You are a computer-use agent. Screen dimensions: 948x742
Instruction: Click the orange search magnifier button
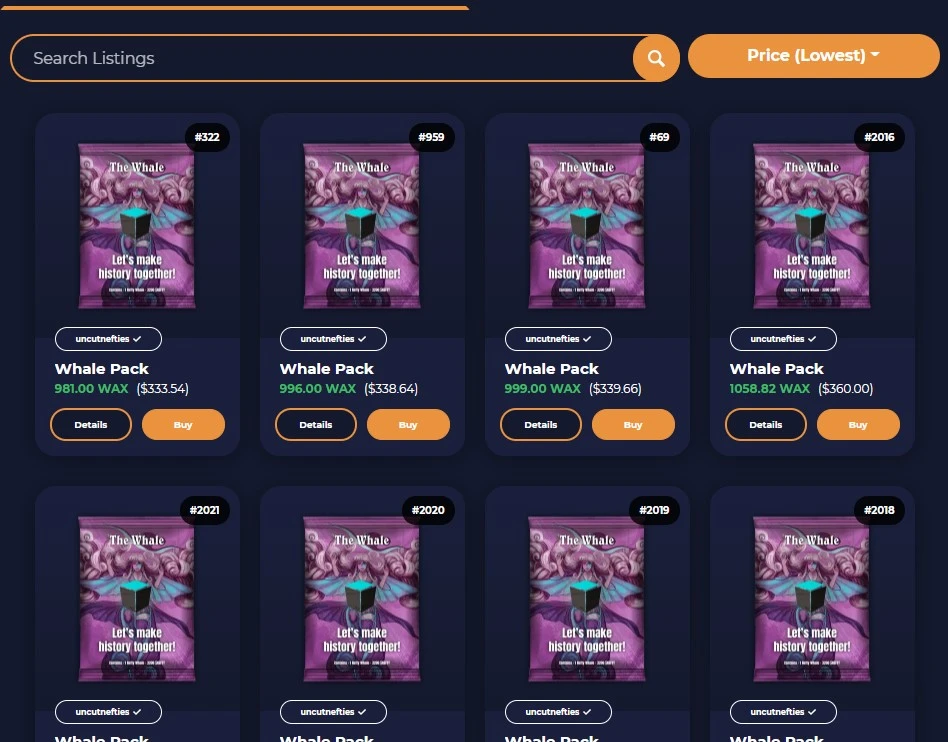(656, 58)
